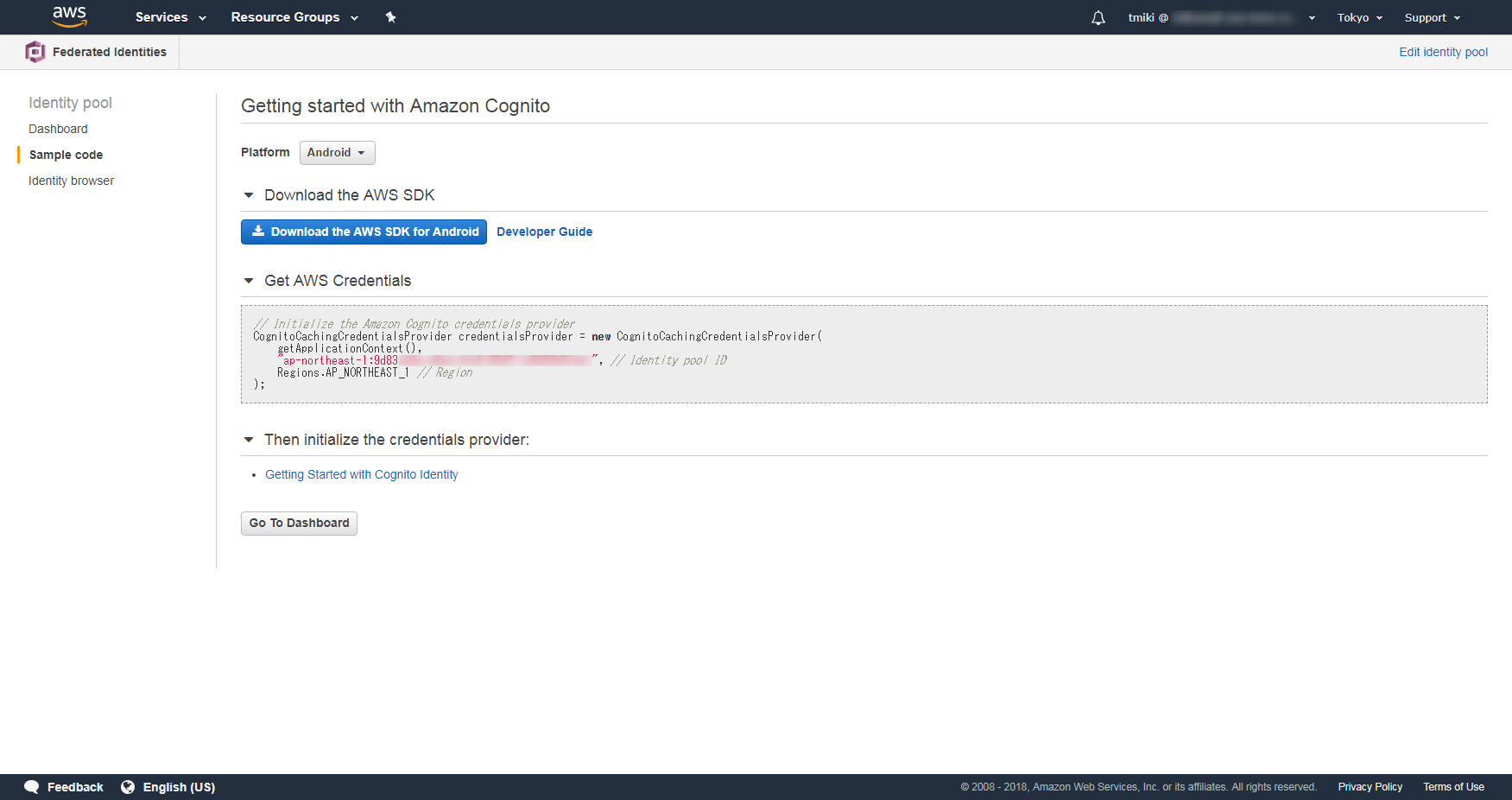Collapse the Get AWS Credentials section

[x=249, y=280]
